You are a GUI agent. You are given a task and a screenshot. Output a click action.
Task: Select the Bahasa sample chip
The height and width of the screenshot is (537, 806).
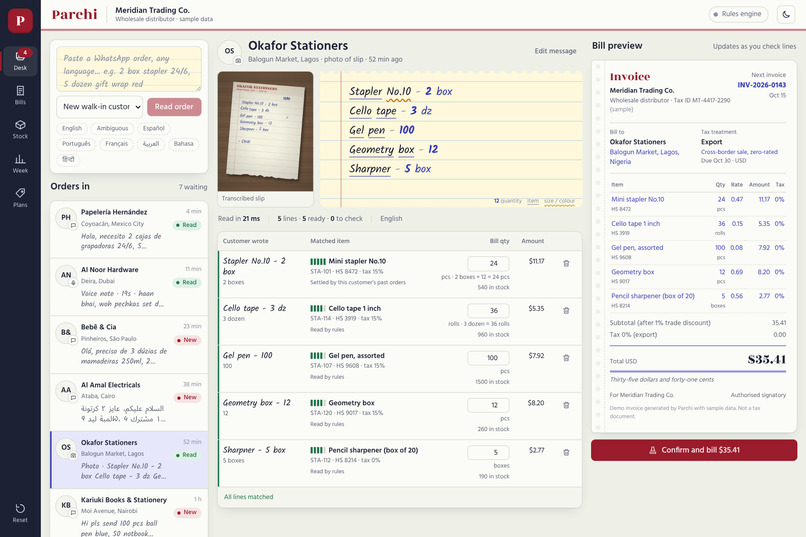point(184,143)
